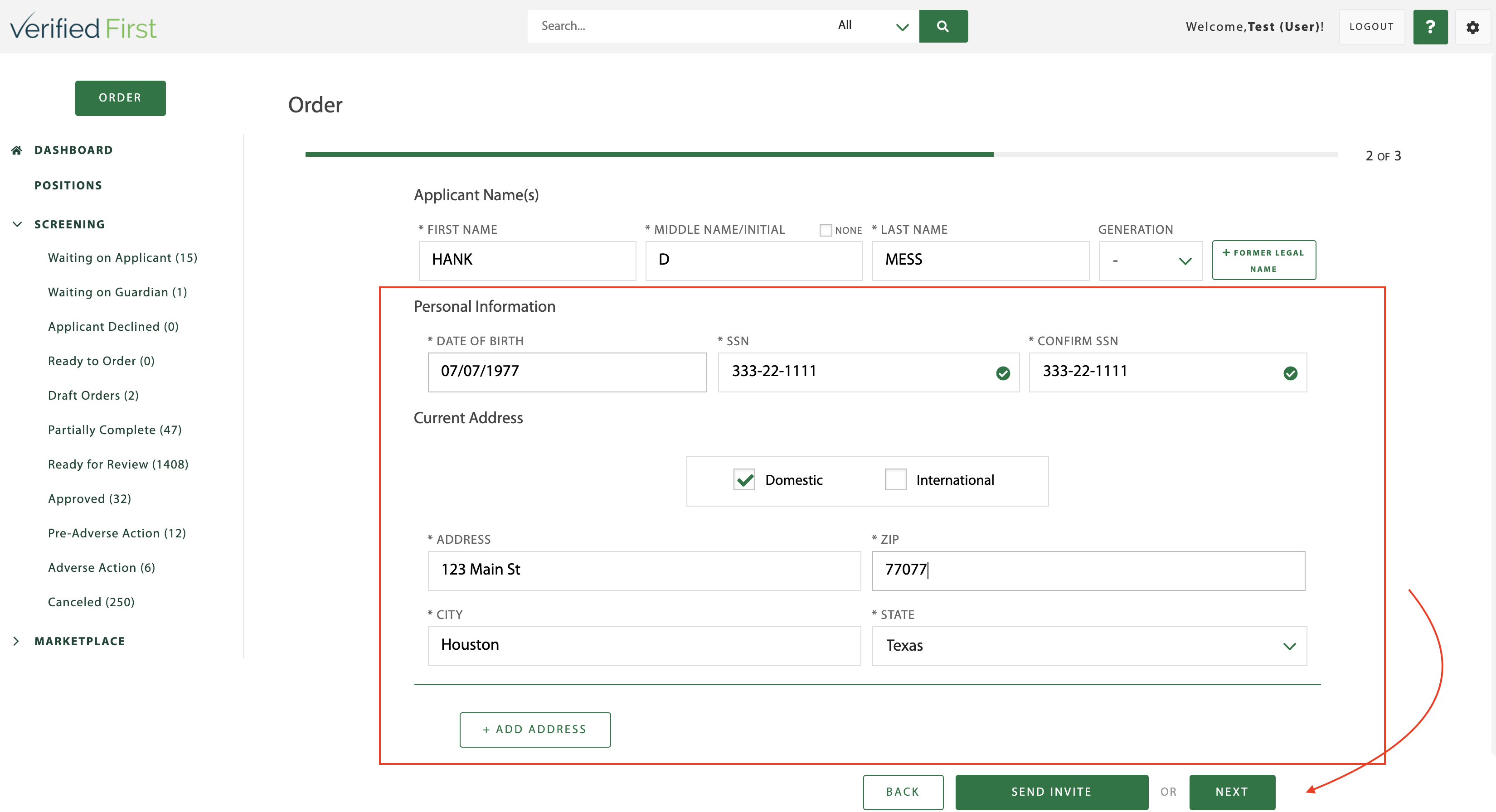The width and height of the screenshot is (1496, 812).
Task: Expand the Marketplace sidebar section
Action: 16,641
